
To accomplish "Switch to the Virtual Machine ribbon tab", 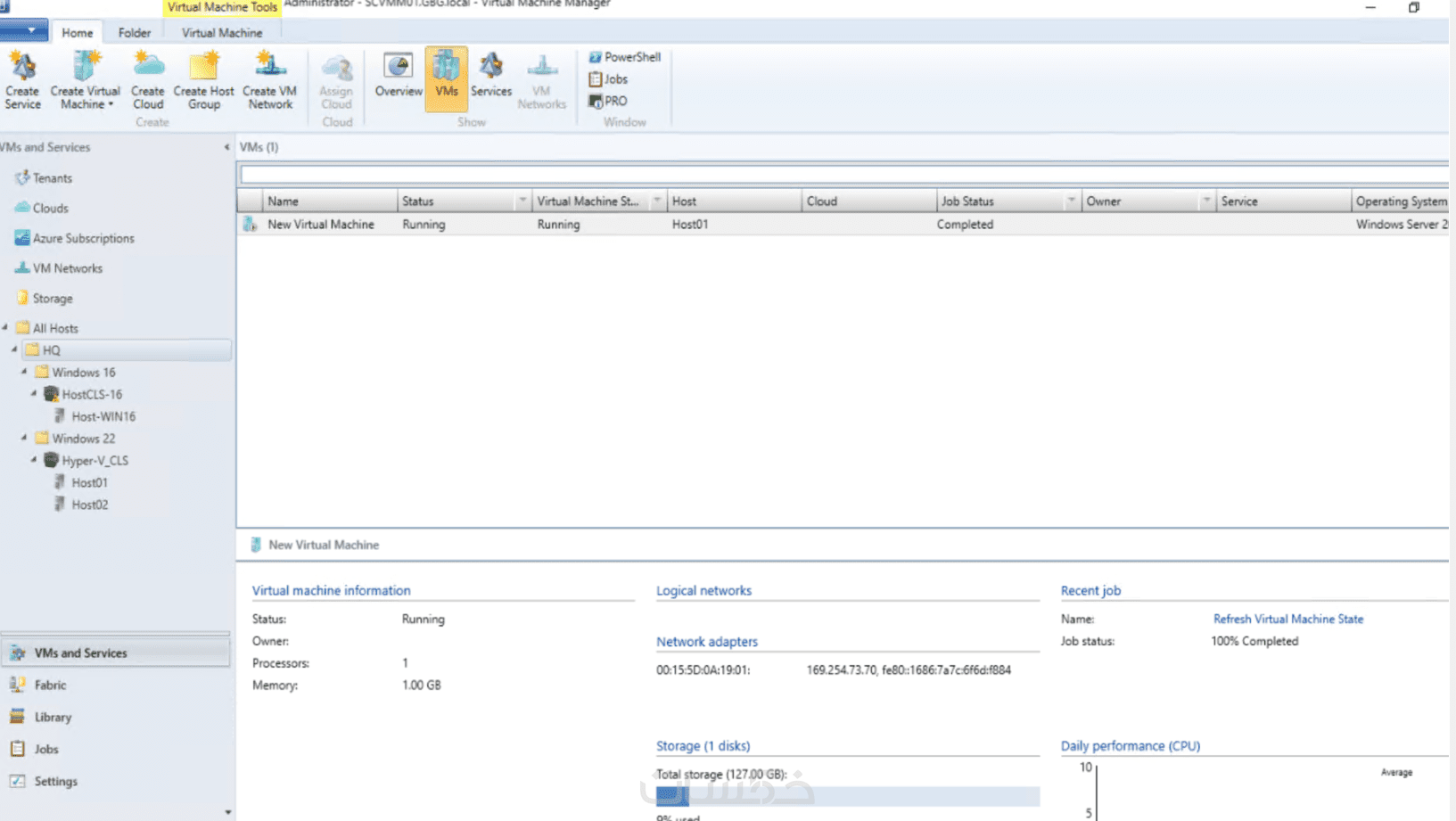I will [222, 33].
